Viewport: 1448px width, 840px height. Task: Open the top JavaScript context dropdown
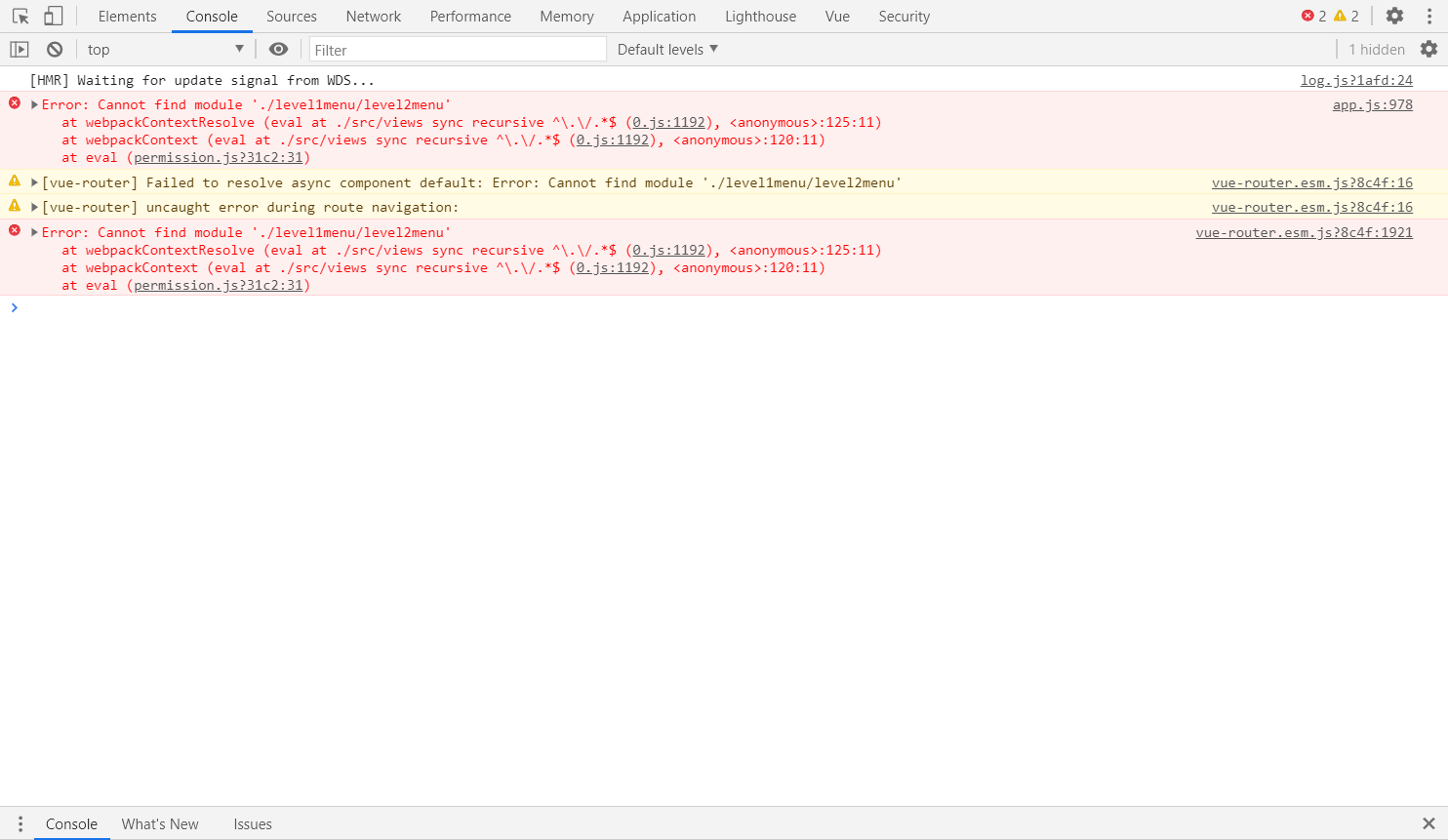click(164, 50)
